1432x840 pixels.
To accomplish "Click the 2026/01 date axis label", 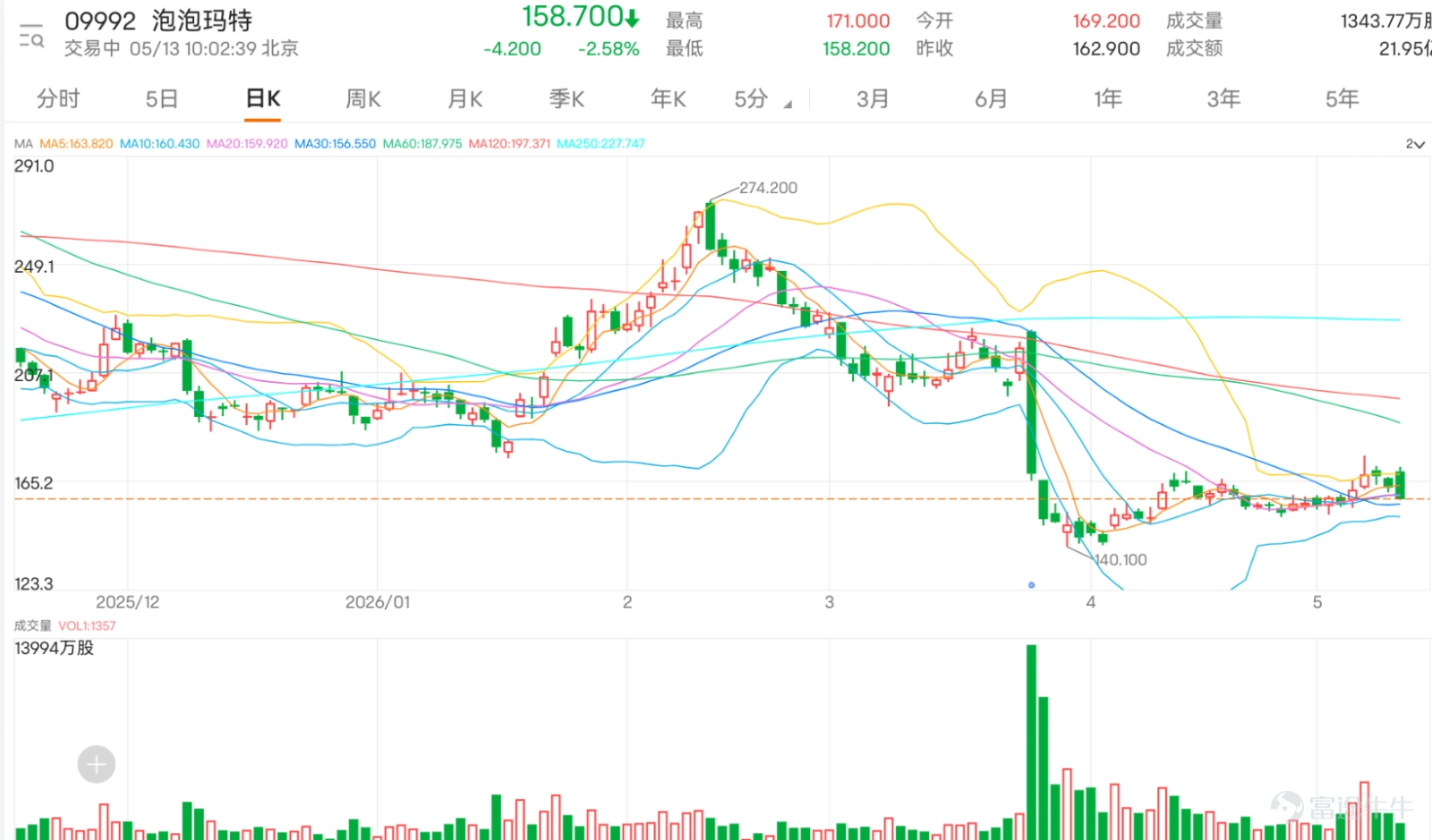I will [x=378, y=602].
